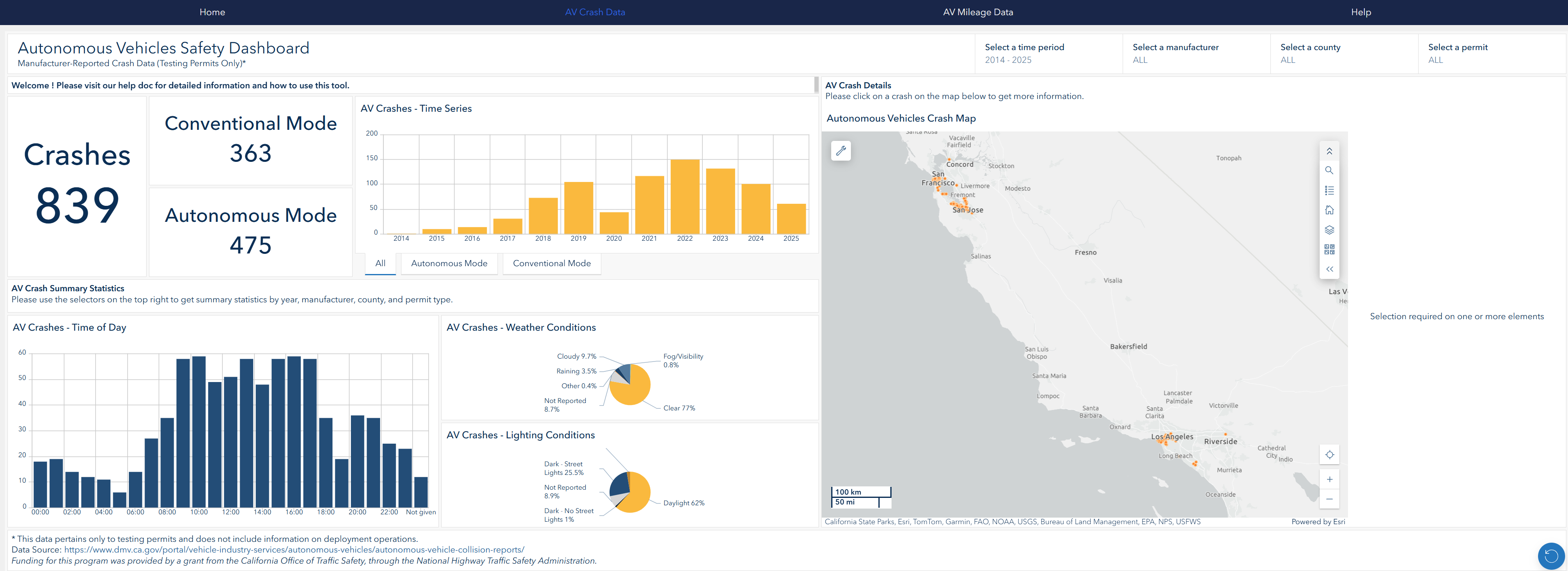This screenshot has height=571, width=1568.
Task: Go to AV Mileage Data page
Action: [x=978, y=12]
